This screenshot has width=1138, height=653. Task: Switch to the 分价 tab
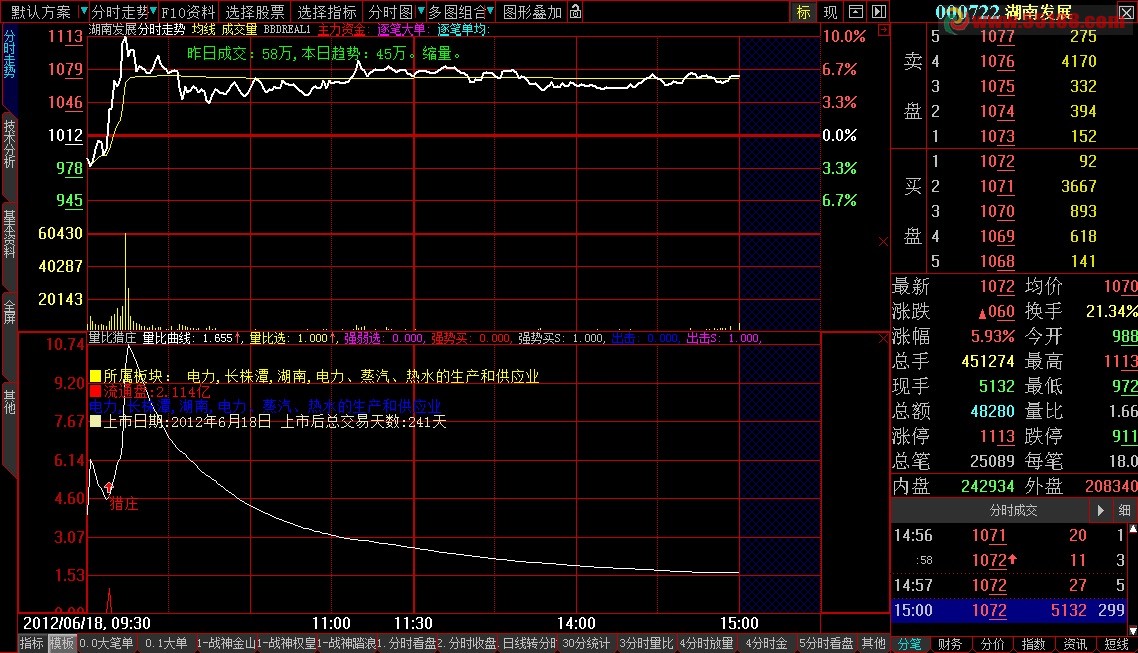[x=992, y=644]
